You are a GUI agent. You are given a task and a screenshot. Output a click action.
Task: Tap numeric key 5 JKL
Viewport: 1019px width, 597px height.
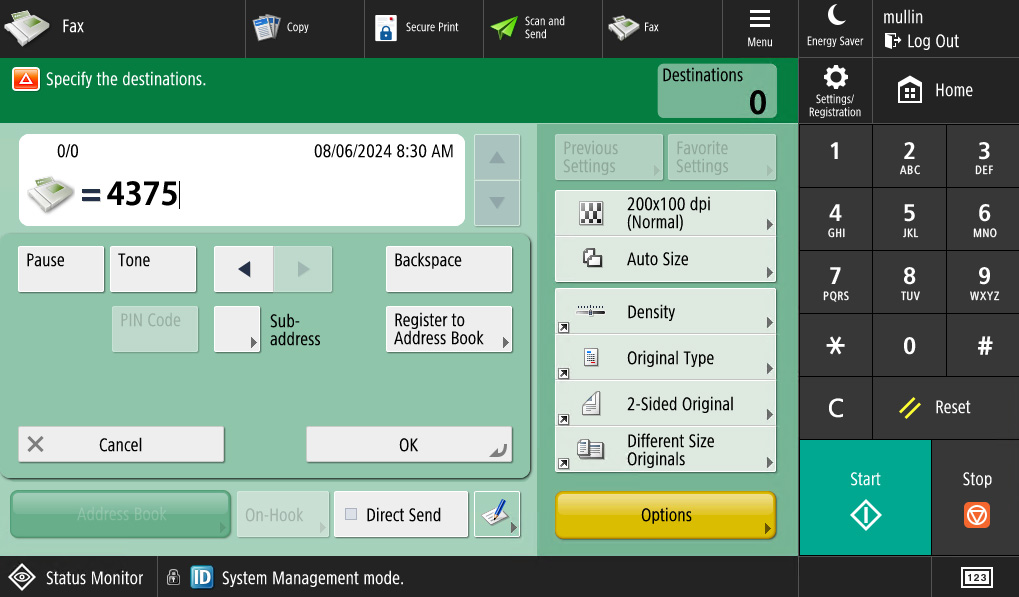909,219
